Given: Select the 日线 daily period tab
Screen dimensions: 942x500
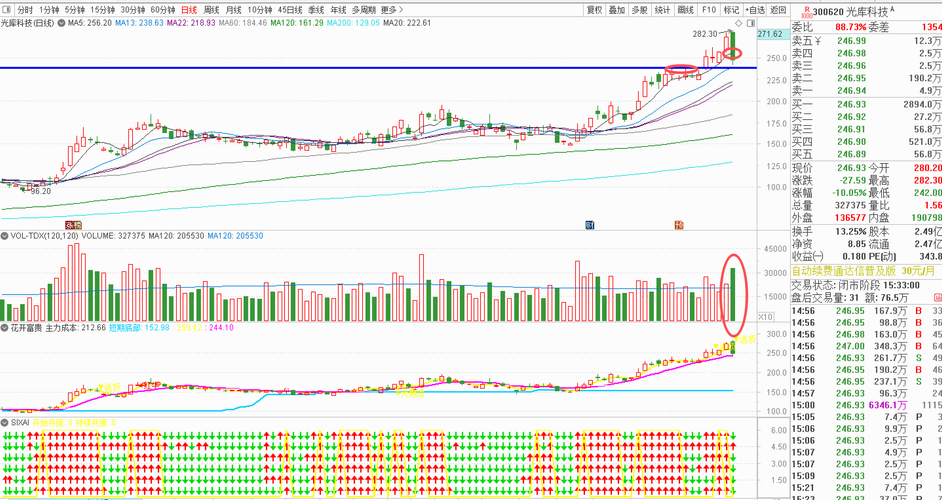Looking at the screenshot, I should point(189,10).
